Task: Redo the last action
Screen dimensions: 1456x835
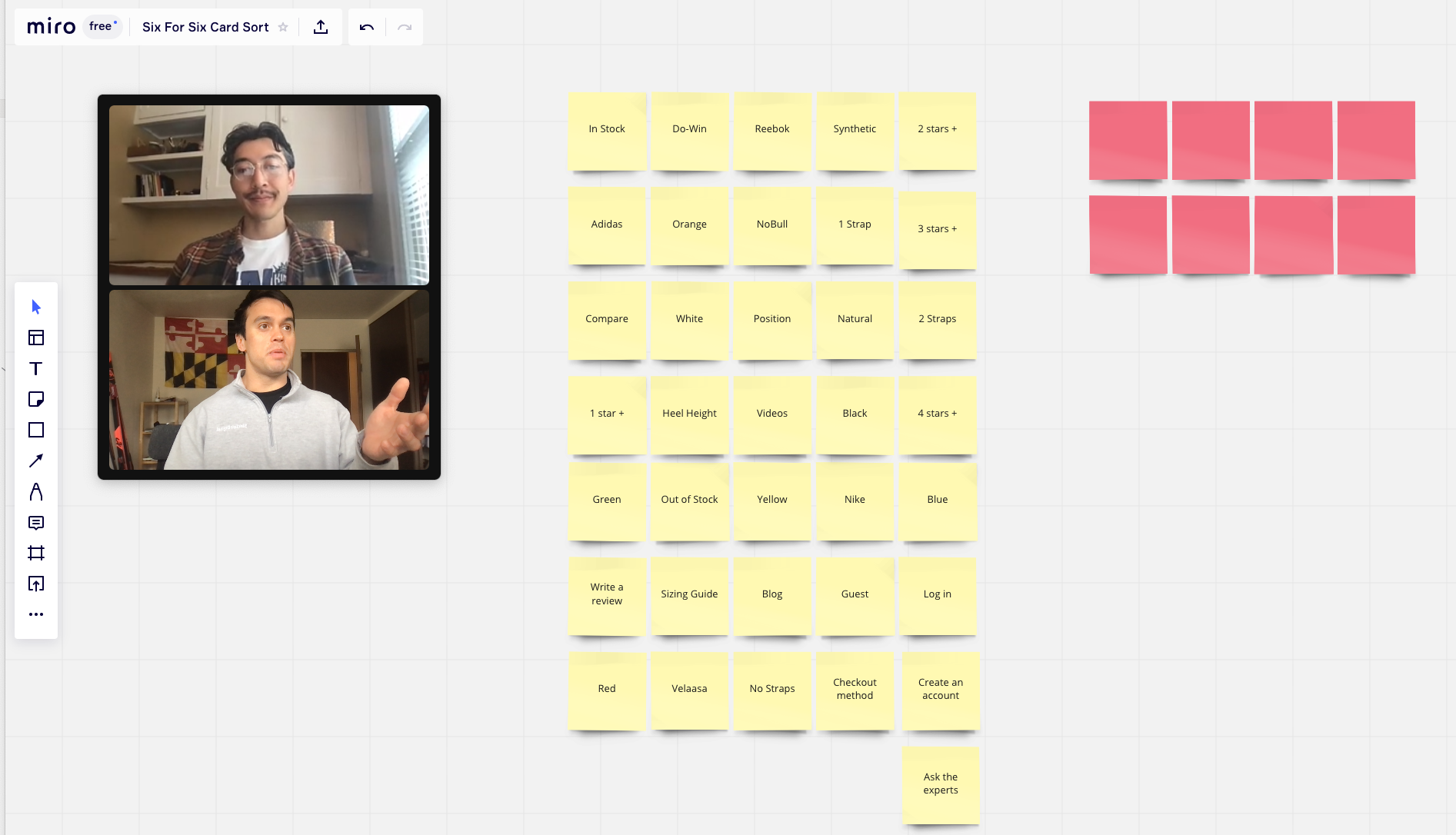Action: tap(405, 27)
